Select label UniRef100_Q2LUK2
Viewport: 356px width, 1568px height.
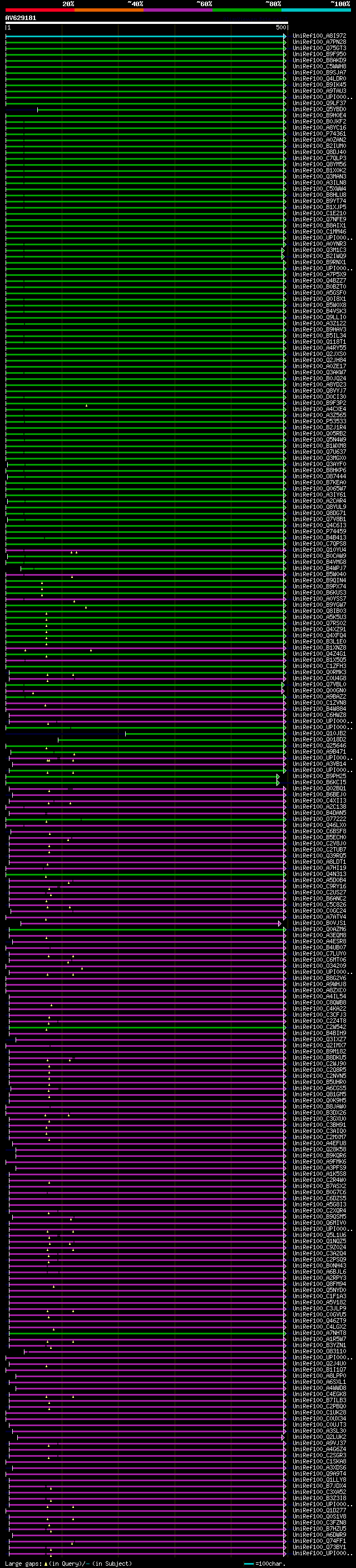click(x=319, y=1437)
